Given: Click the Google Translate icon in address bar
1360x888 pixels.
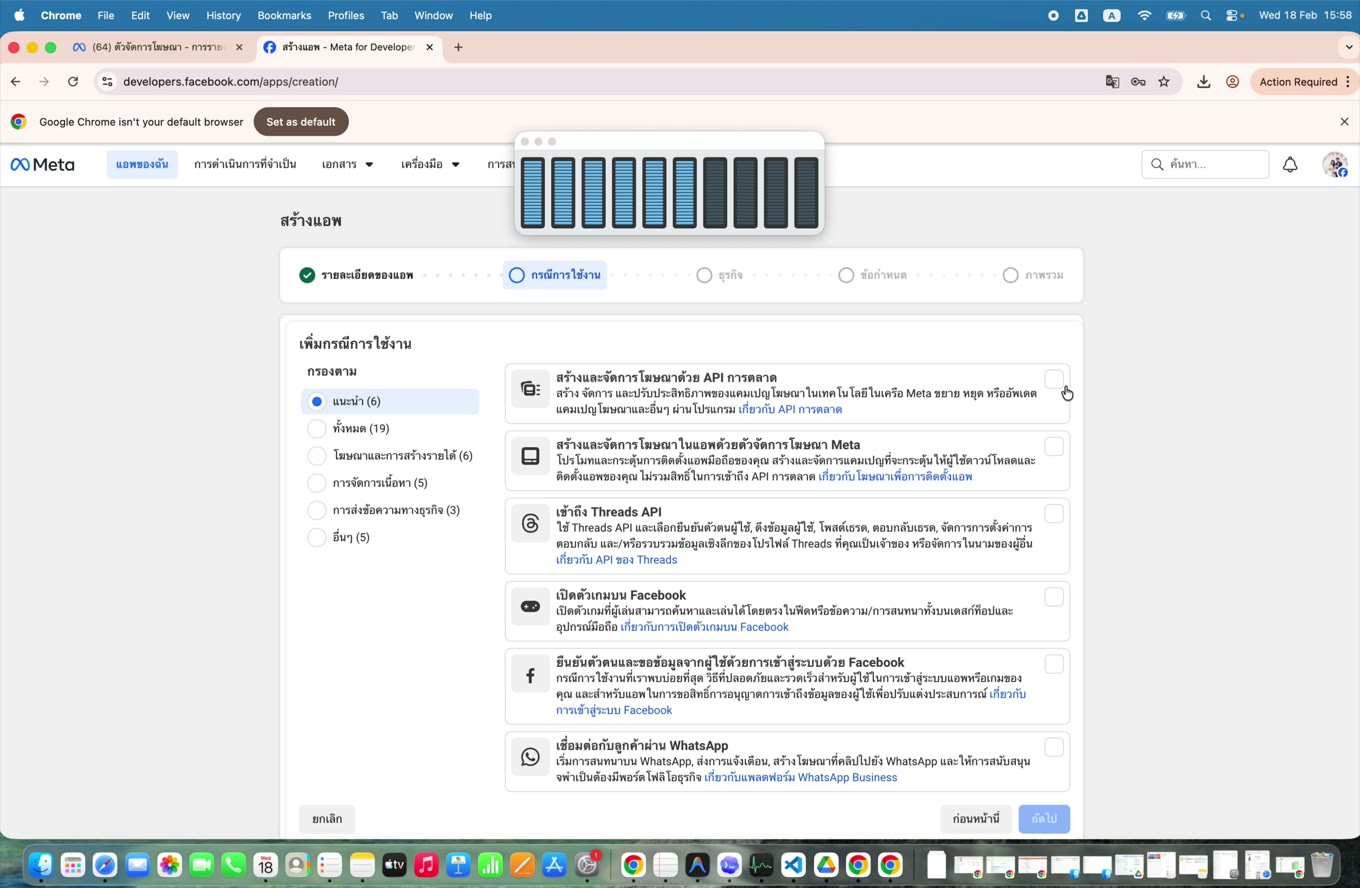Looking at the screenshot, I should [1112, 82].
